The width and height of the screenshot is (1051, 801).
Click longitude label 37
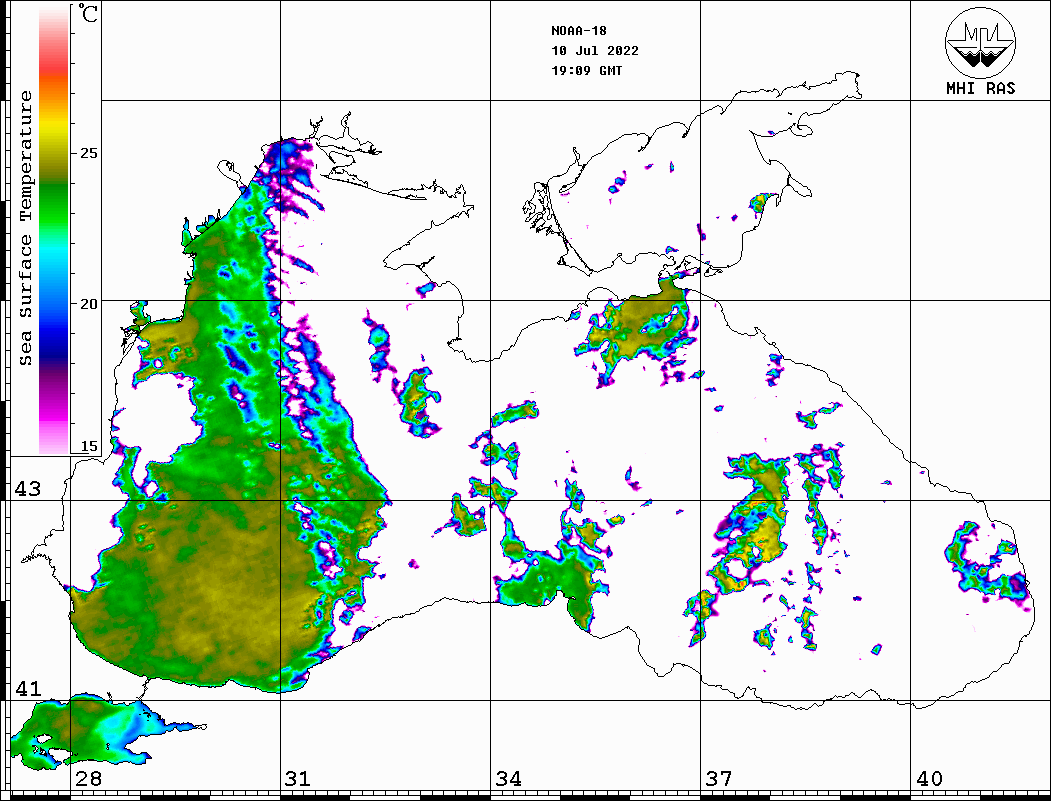[x=719, y=779]
